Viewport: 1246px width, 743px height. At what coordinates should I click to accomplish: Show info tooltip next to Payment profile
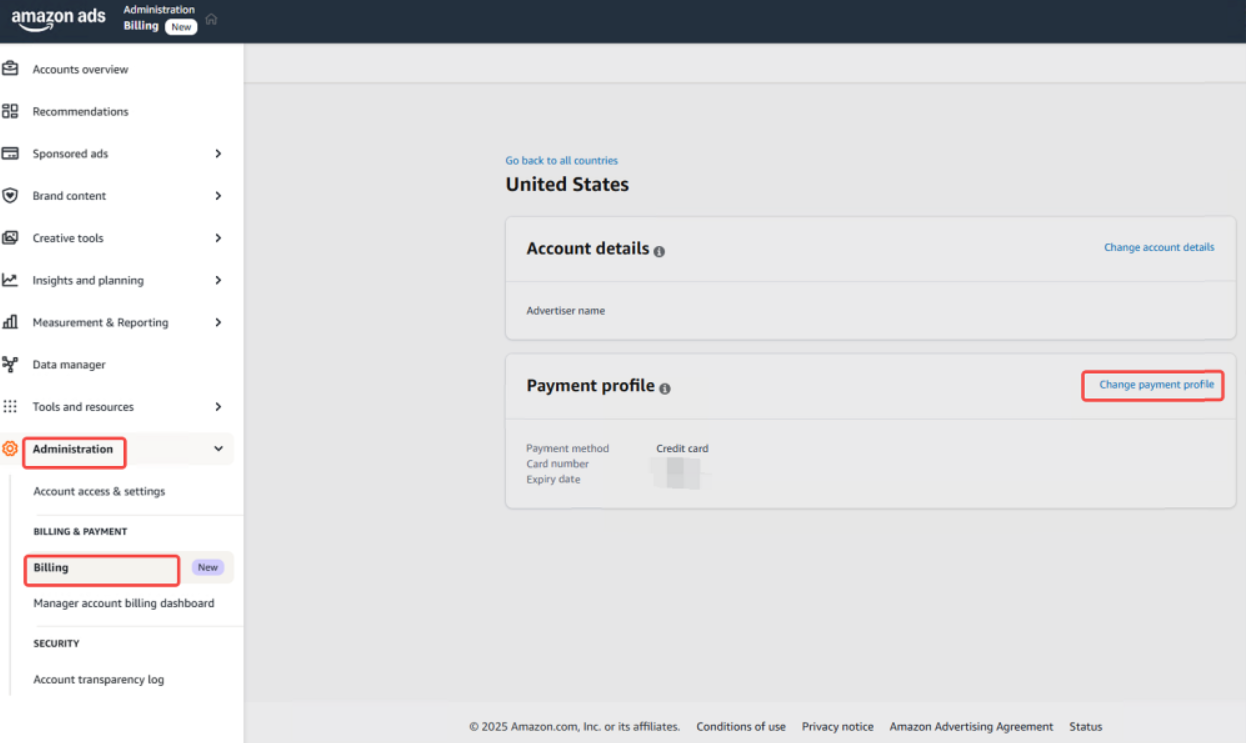[x=665, y=388]
